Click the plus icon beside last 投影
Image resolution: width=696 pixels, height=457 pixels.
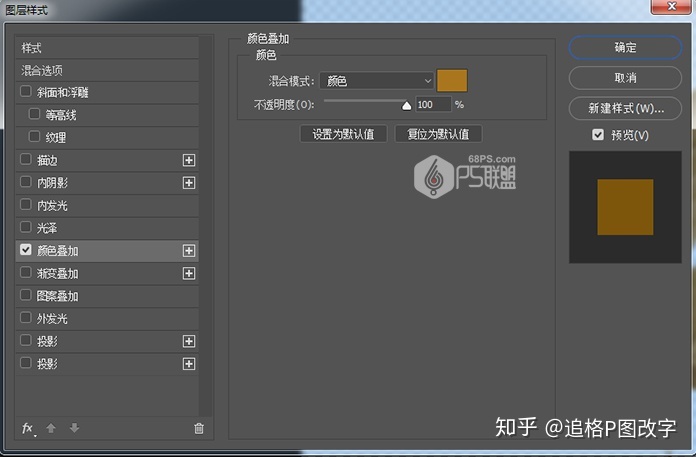pos(189,364)
